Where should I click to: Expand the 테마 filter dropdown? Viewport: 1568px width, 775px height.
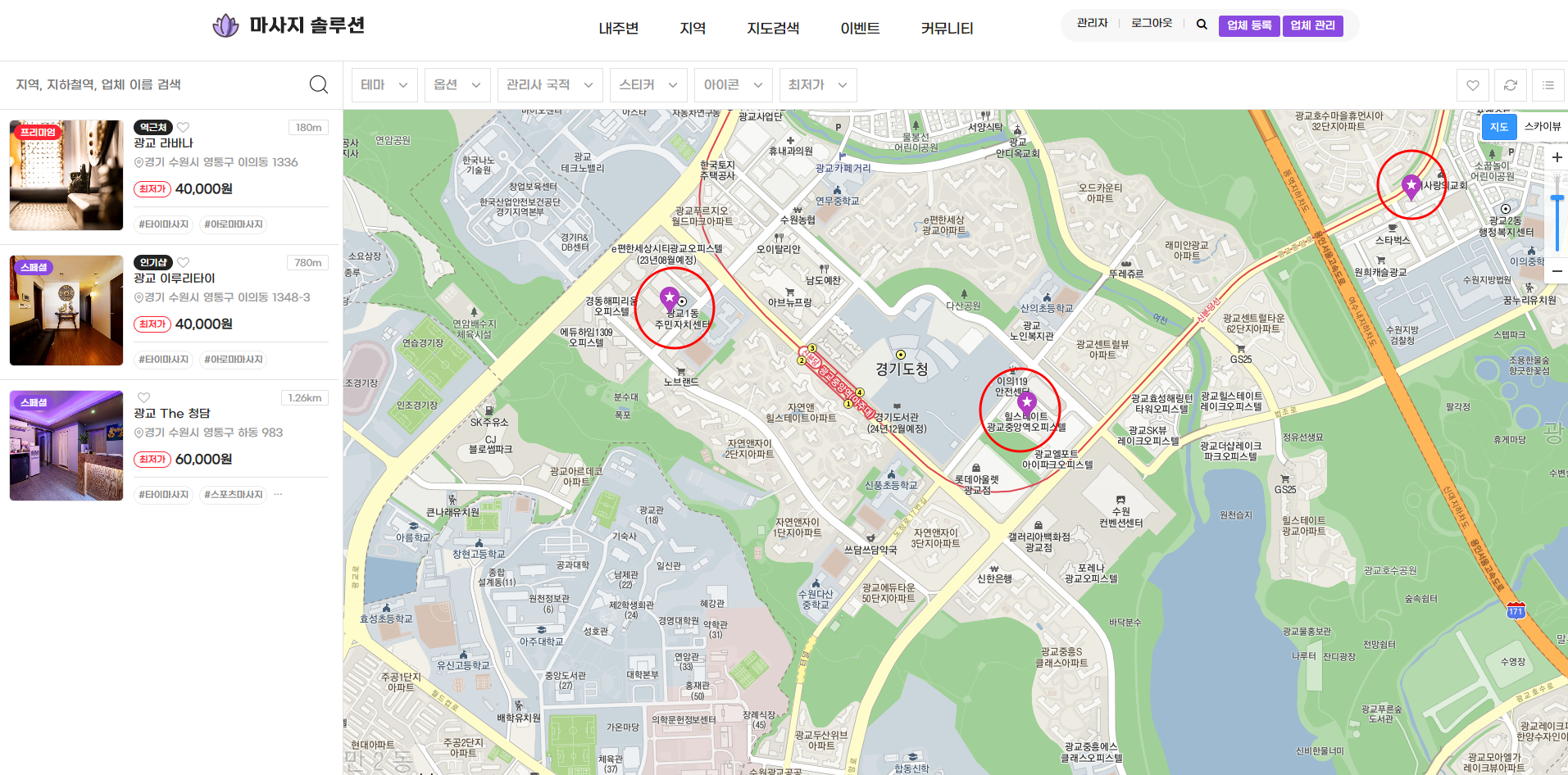[384, 85]
